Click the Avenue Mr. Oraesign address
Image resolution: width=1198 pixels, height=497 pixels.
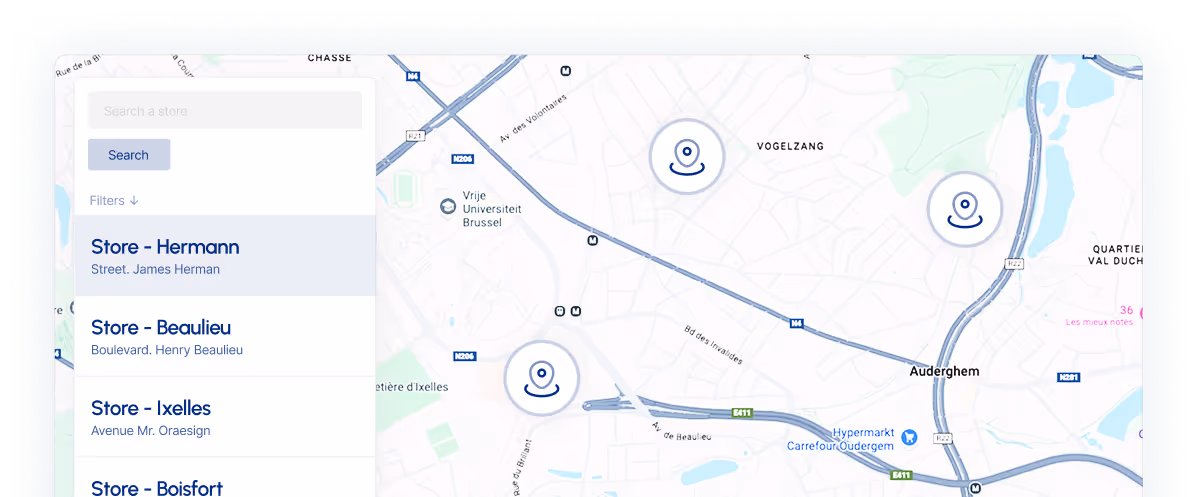[x=151, y=430]
